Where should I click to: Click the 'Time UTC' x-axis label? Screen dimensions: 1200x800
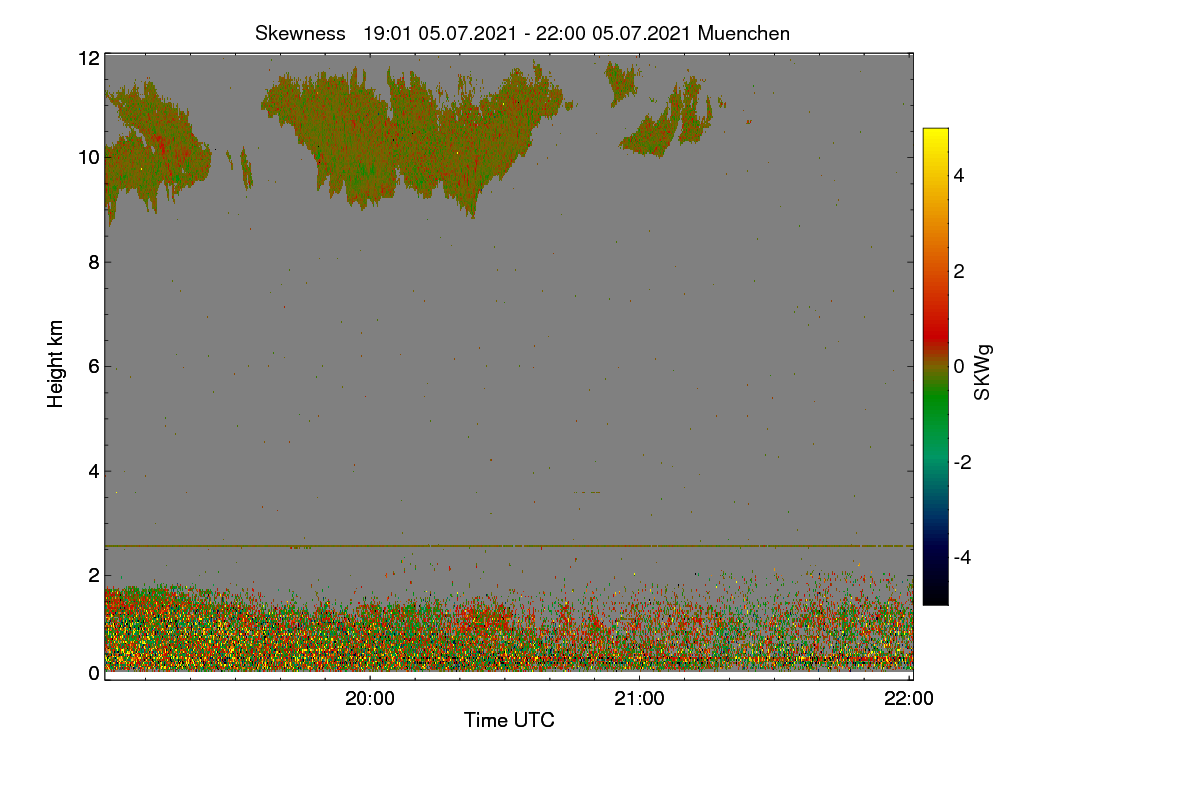tap(509, 720)
